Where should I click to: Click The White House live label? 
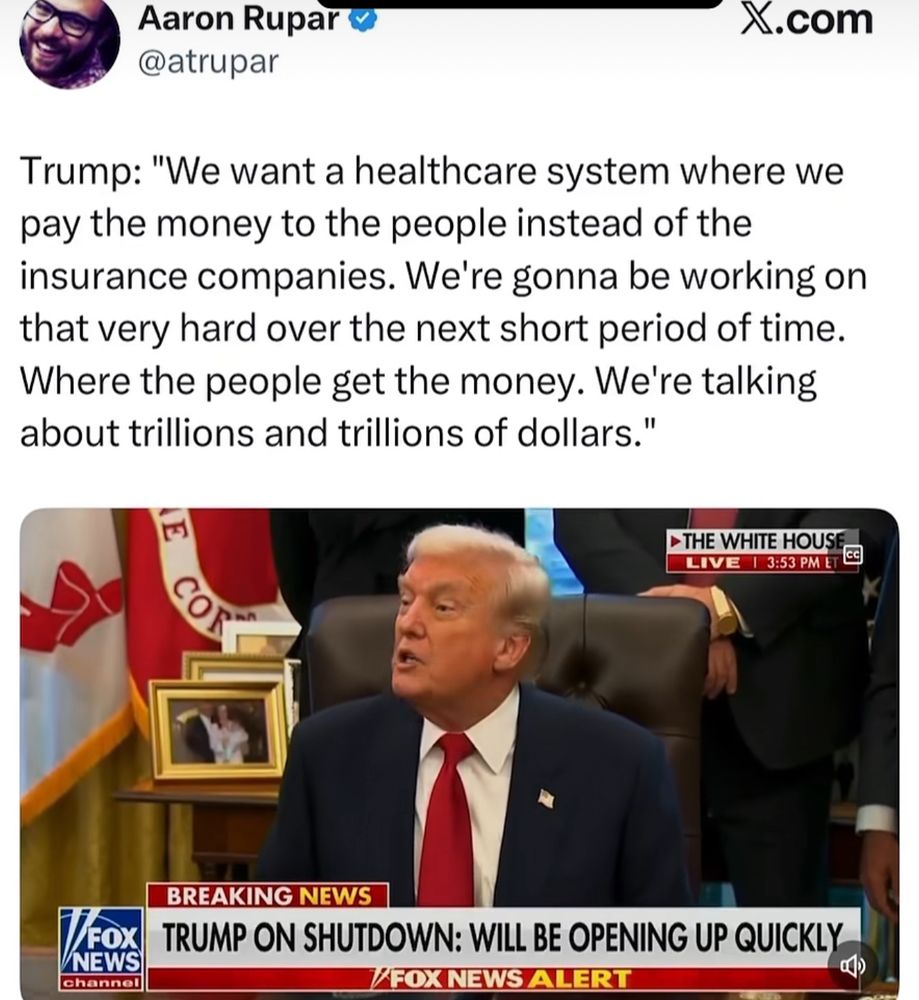coord(762,541)
